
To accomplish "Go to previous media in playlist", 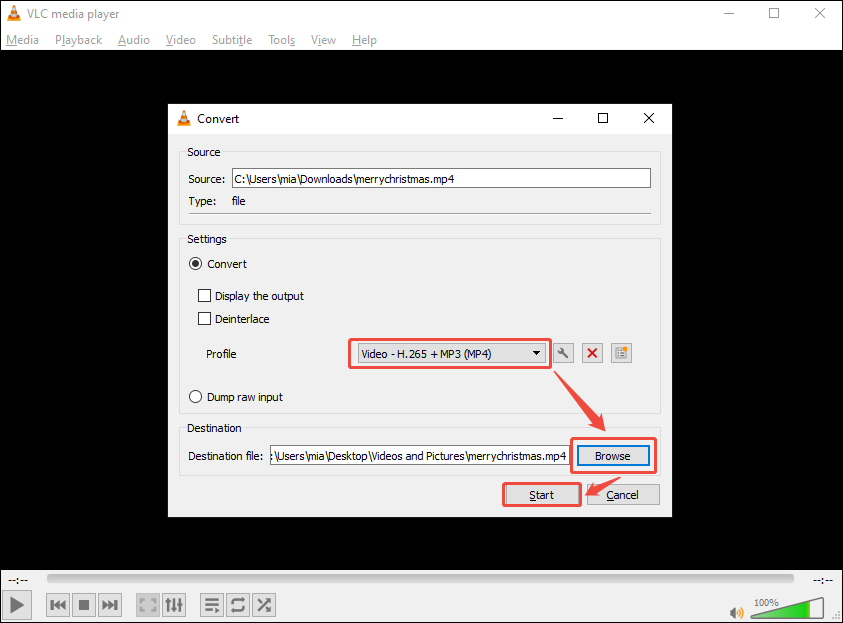I will (x=58, y=605).
